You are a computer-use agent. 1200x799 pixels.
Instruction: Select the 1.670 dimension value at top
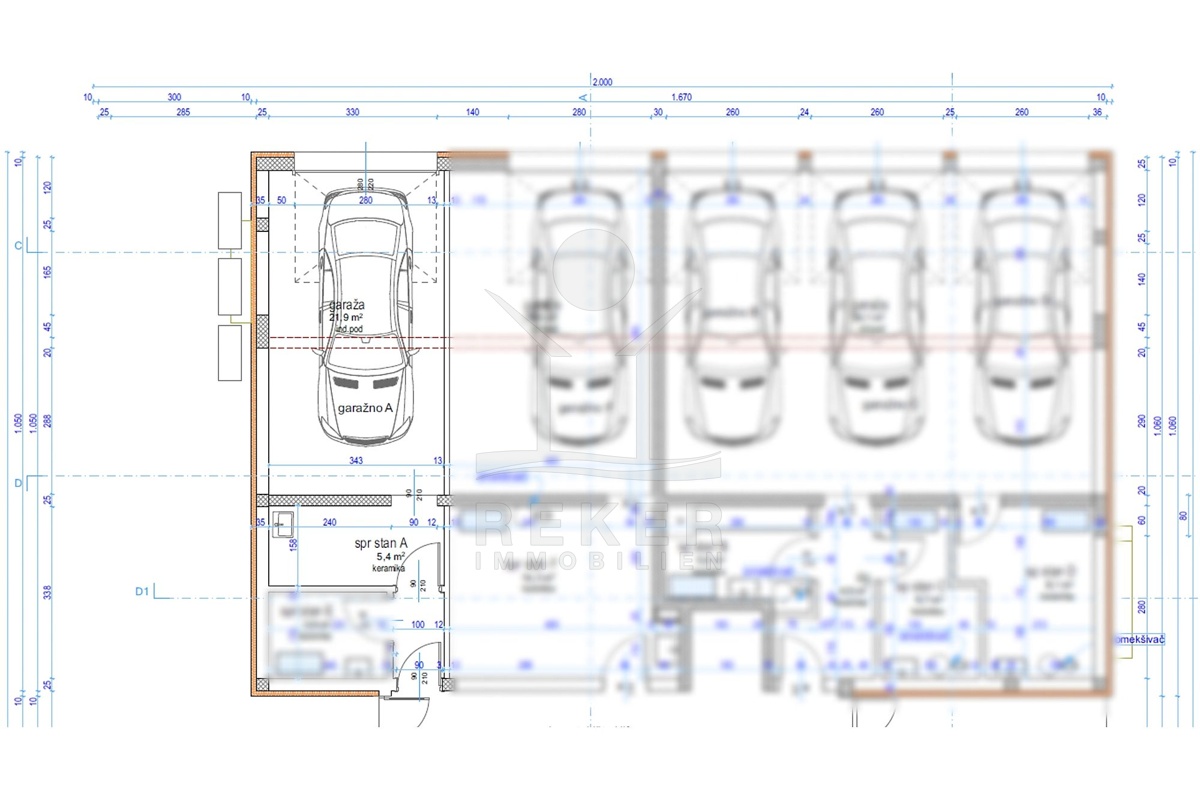tap(682, 98)
